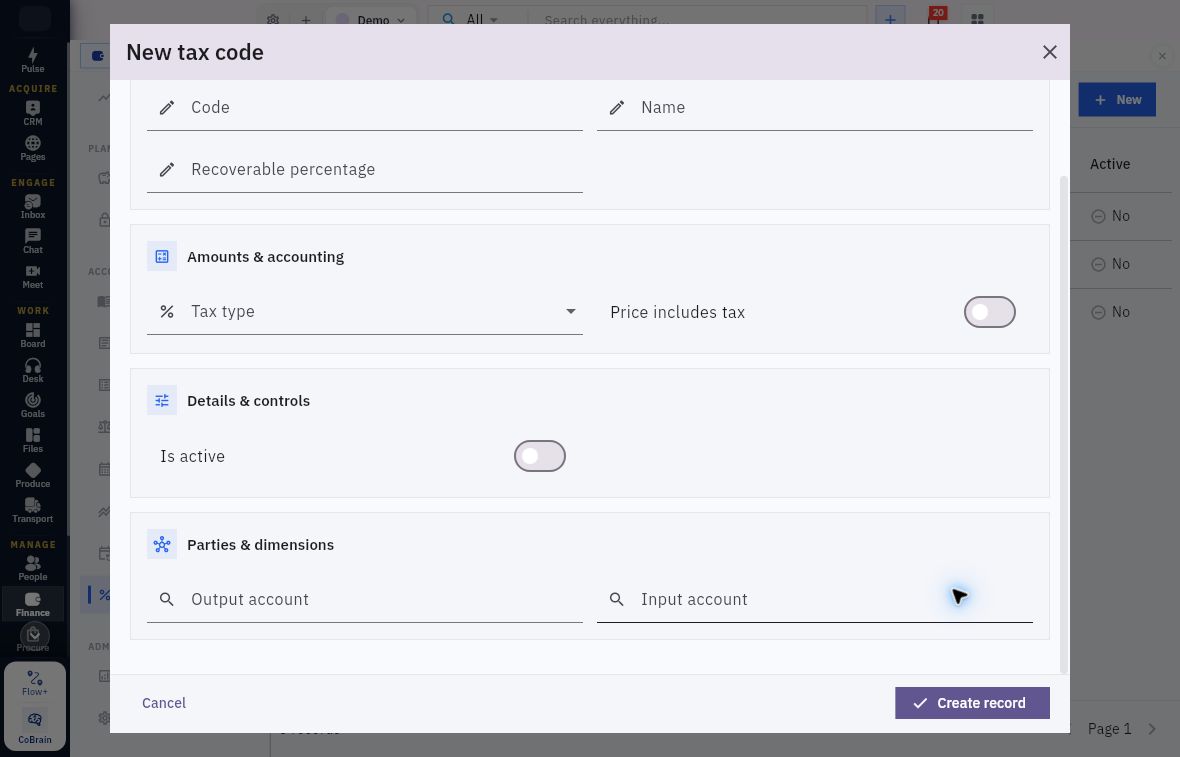1180x757 pixels.
Task: Open the People module
Action: click(32, 568)
